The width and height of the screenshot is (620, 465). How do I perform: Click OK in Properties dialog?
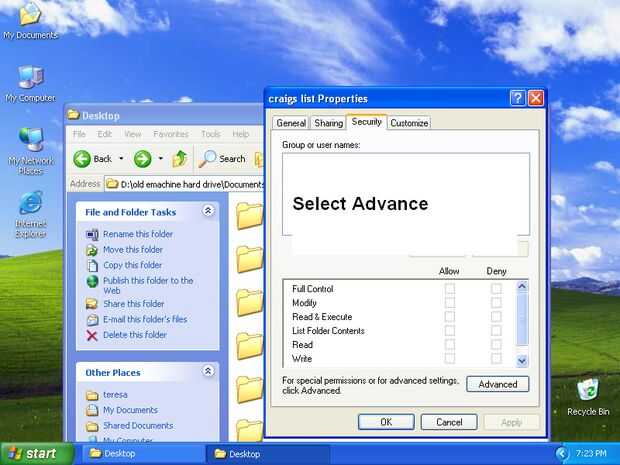386,422
